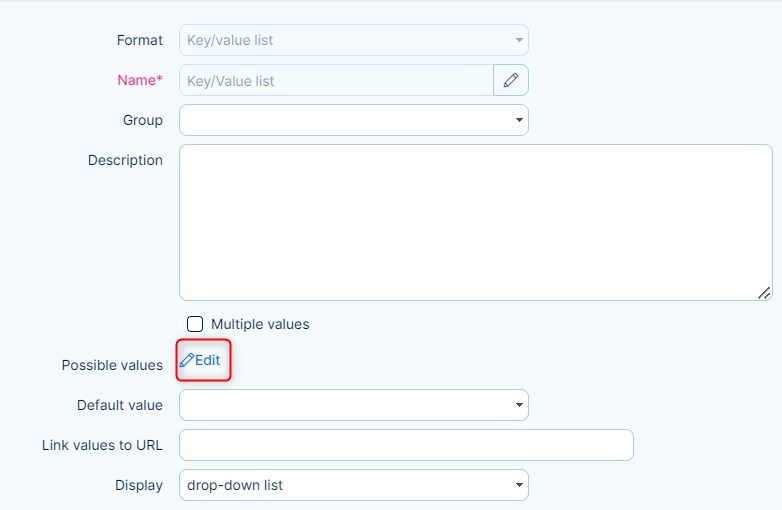Image resolution: width=782 pixels, height=510 pixels.
Task: Focus the Name text field
Action: [336, 80]
